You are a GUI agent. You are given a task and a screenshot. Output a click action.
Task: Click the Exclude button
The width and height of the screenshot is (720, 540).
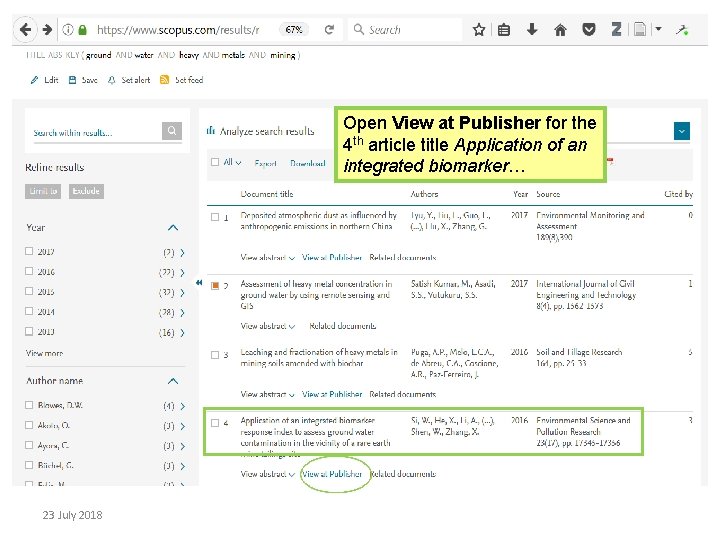point(86,191)
